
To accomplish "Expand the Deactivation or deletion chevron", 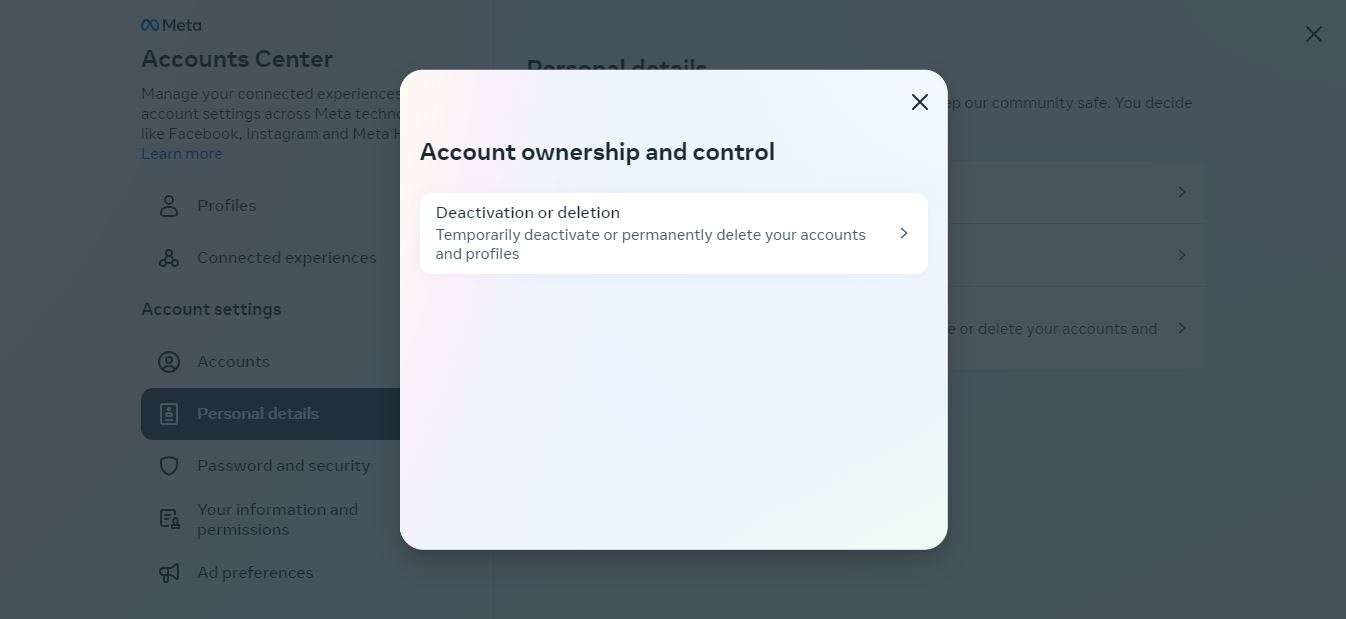I will coord(903,233).
